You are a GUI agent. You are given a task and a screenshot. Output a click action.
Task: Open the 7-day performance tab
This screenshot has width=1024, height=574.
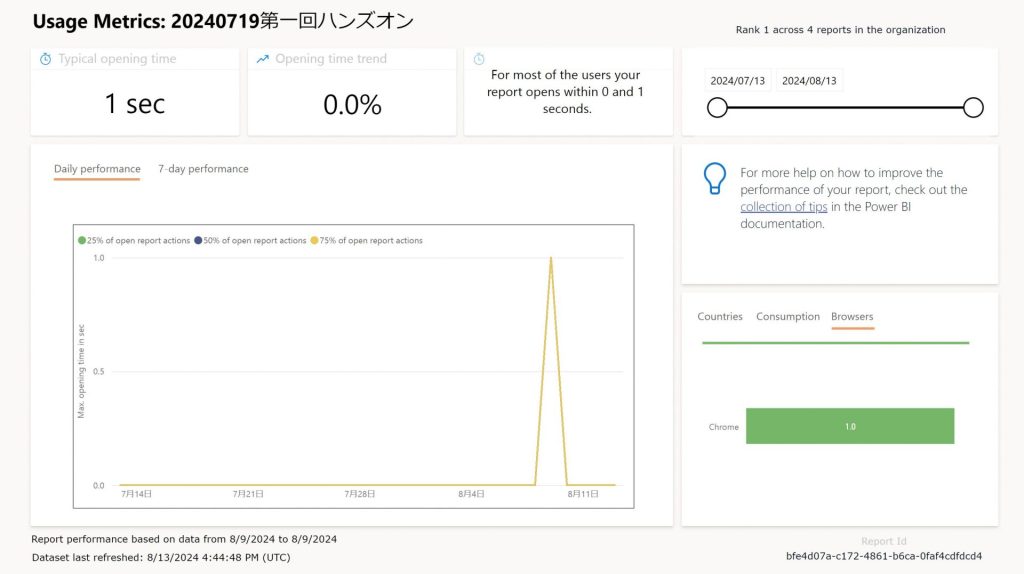tap(203, 169)
